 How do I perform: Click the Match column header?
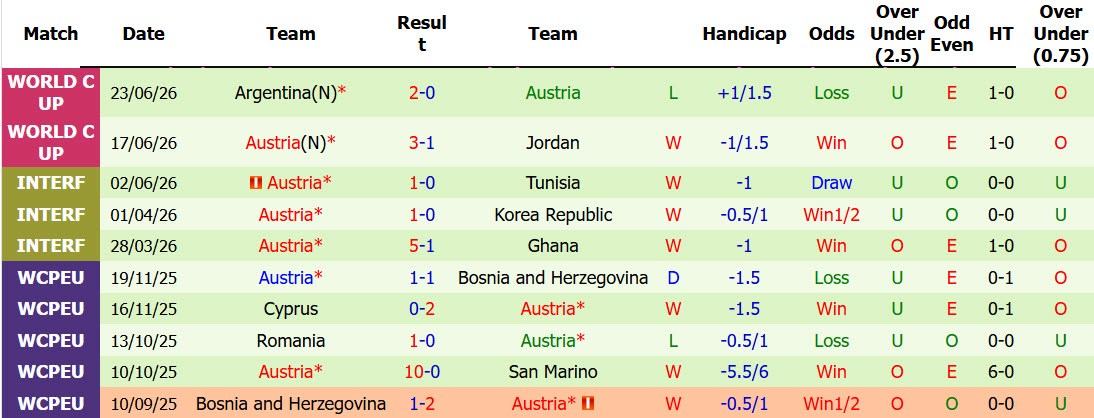(x=50, y=33)
